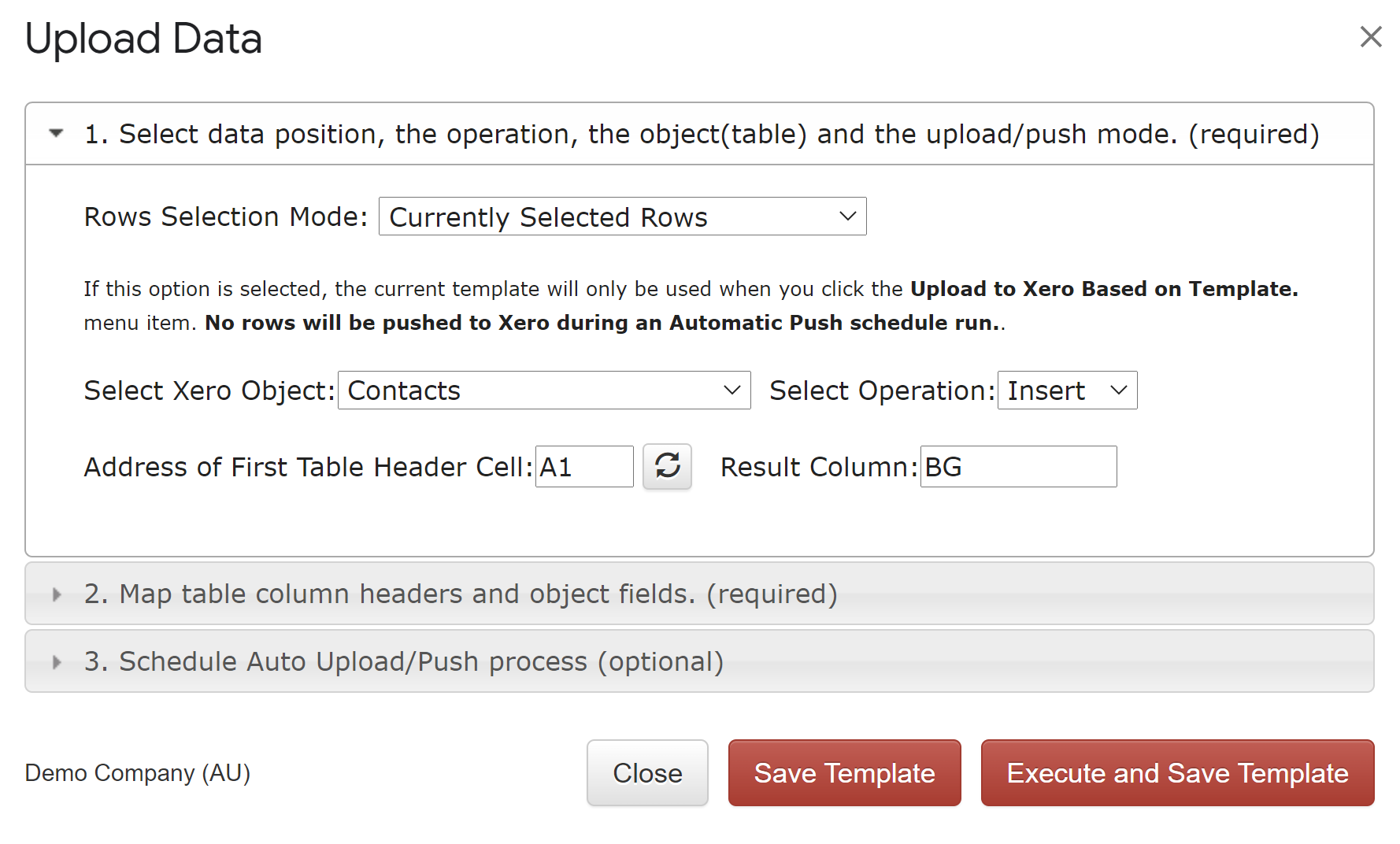The image size is (1400, 844).
Task: Click the chevron arrow of Insert dropdown
Action: pos(1119,391)
